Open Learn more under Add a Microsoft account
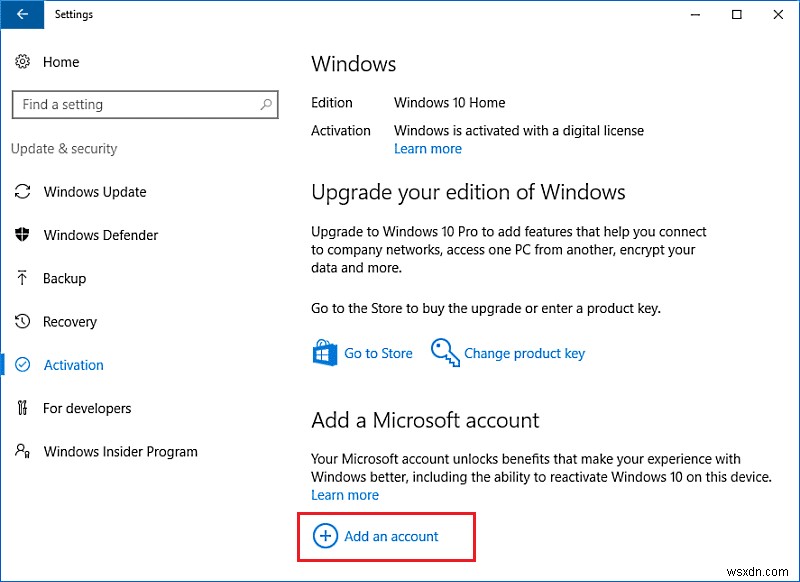The width and height of the screenshot is (800, 582). (x=345, y=495)
